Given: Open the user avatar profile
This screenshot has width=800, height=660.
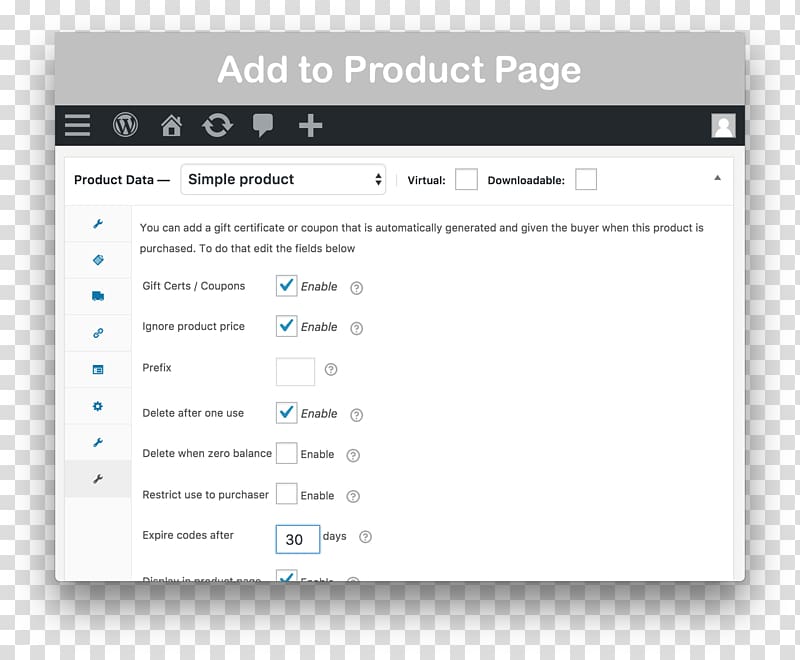Looking at the screenshot, I should coord(723,125).
